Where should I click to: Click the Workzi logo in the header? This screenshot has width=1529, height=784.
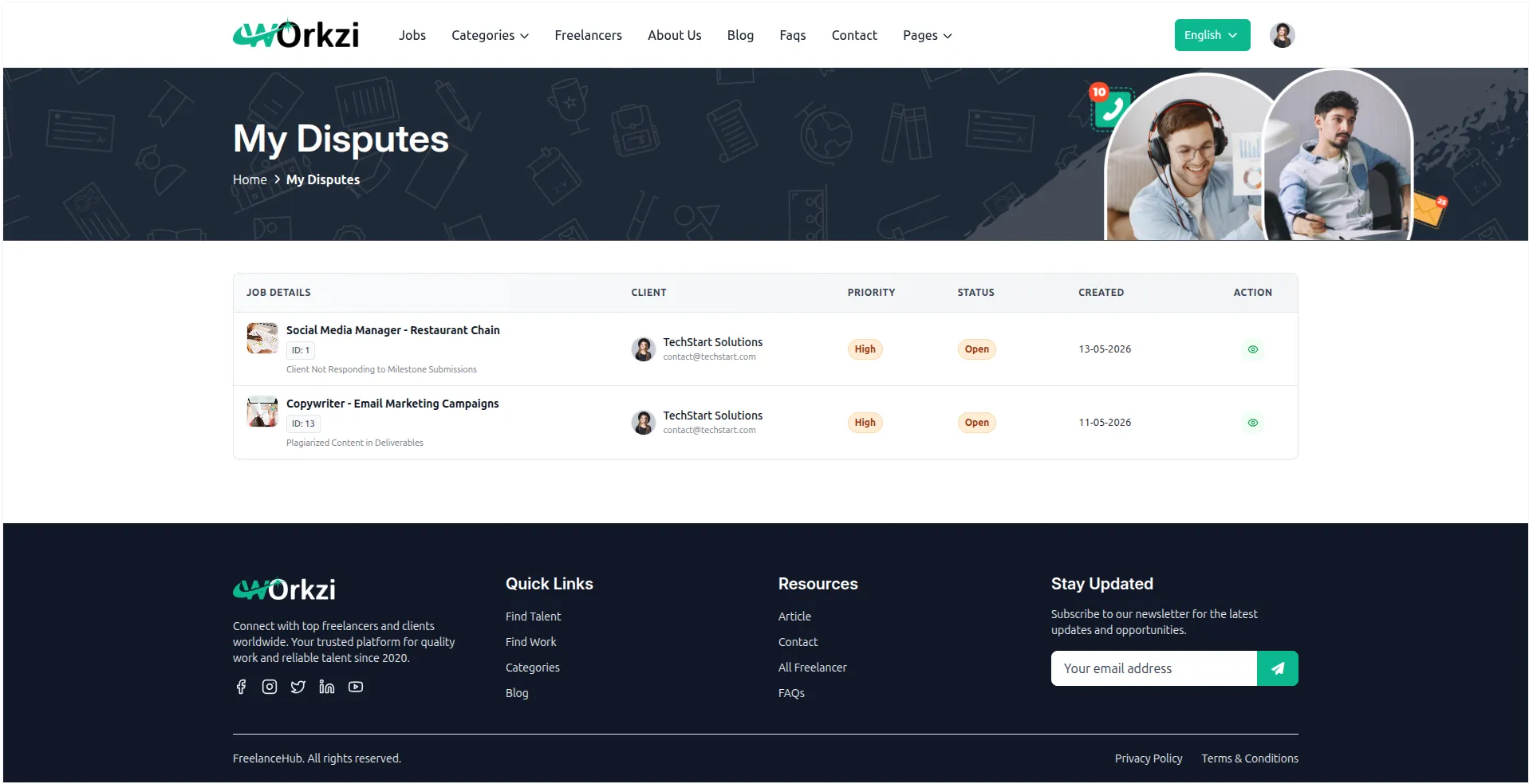[296, 34]
